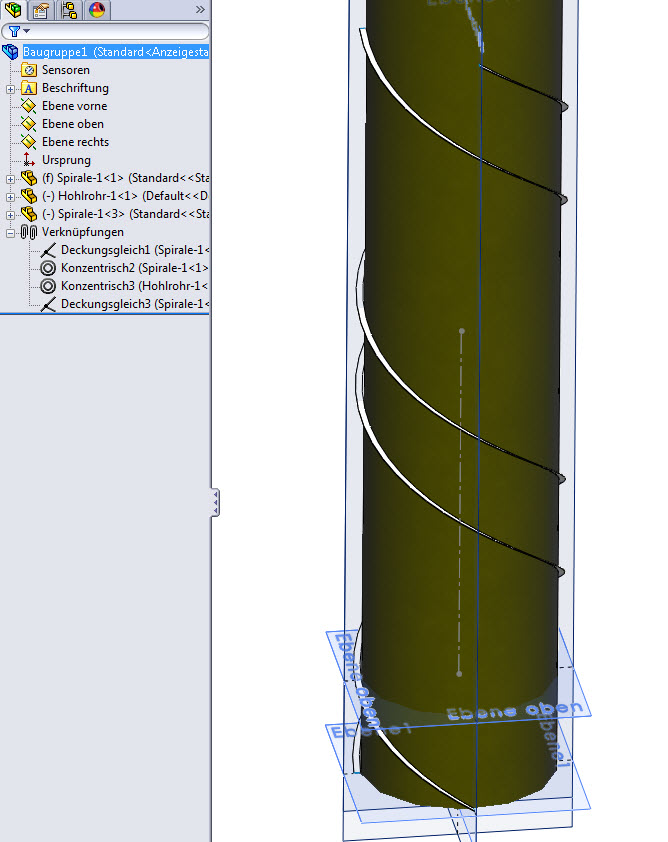The width and height of the screenshot is (668, 842).
Task: Select the Baugruppe1 assembly root node
Action: [115, 52]
